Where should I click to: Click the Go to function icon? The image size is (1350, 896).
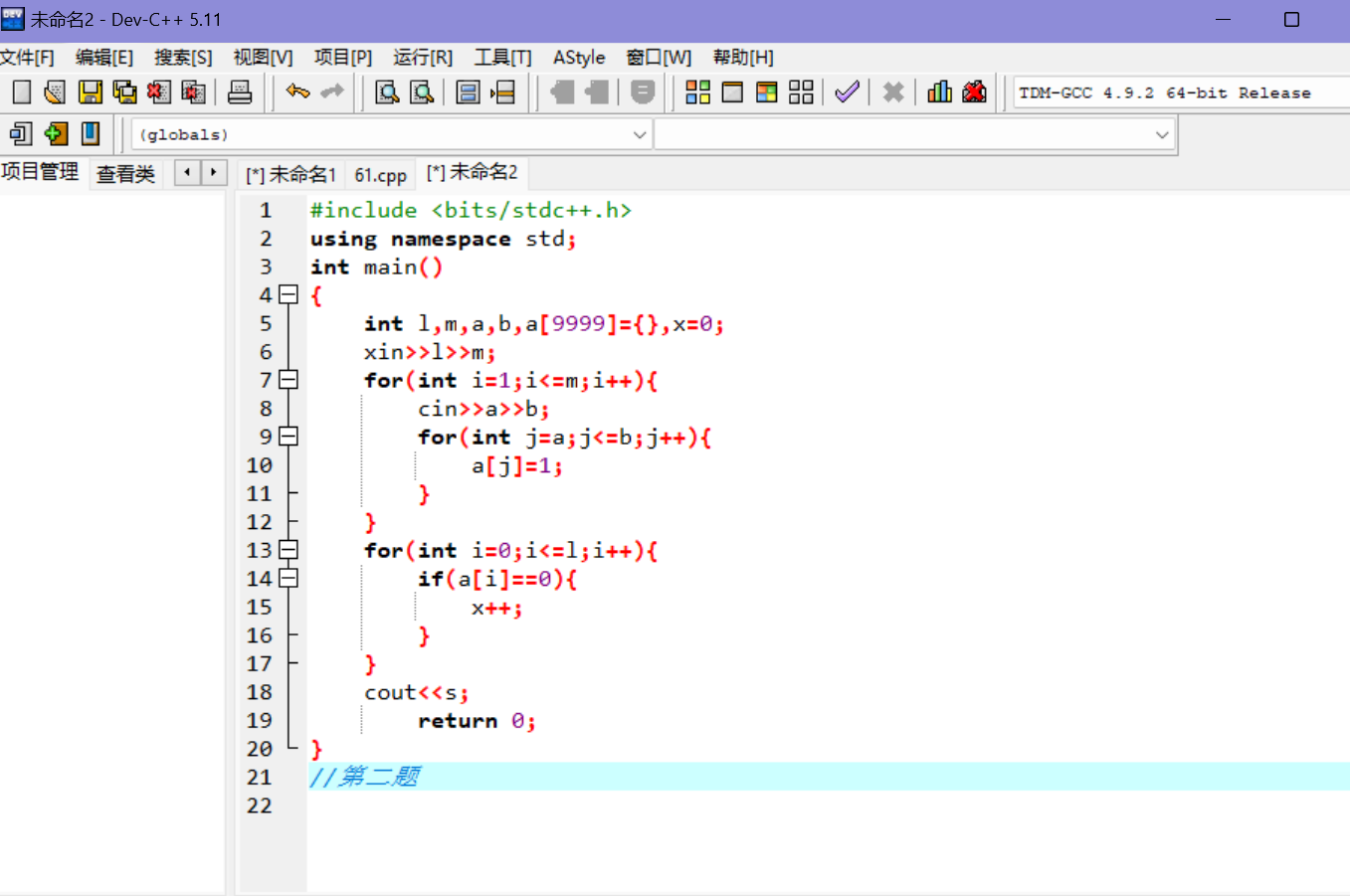[468, 92]
